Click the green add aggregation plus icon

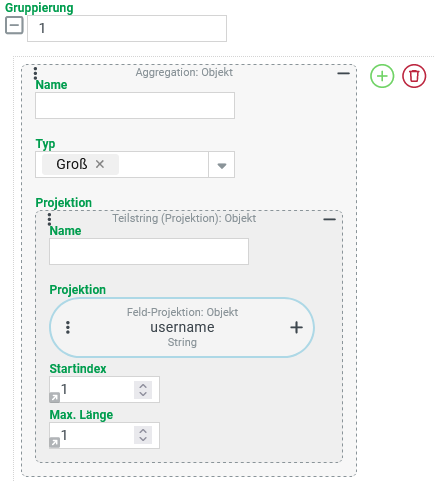tap(382, 76)
